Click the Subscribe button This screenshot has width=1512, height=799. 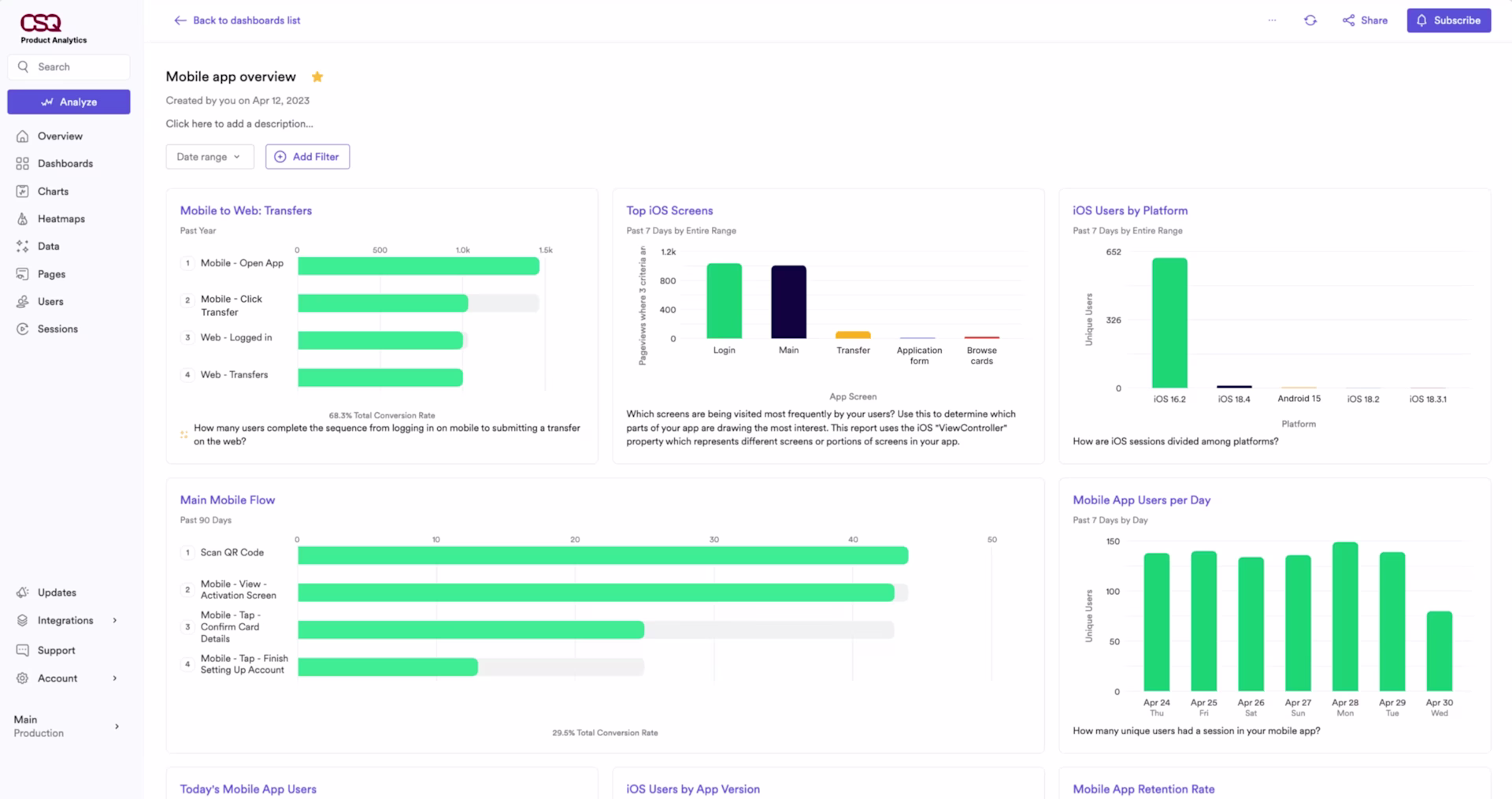(x=1448, y=20)
